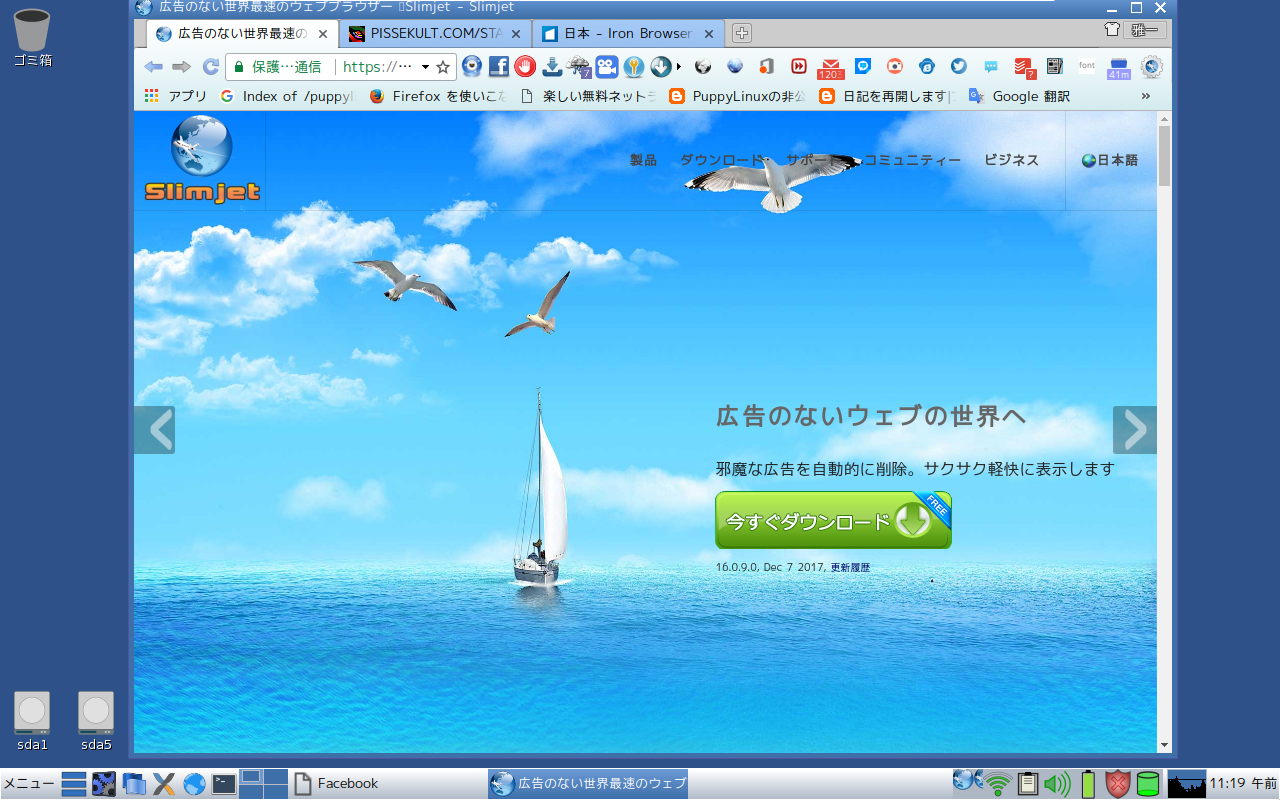Click the clipboard icon in the taskbar tray

pyautogui.click(x=1027, y=785)
